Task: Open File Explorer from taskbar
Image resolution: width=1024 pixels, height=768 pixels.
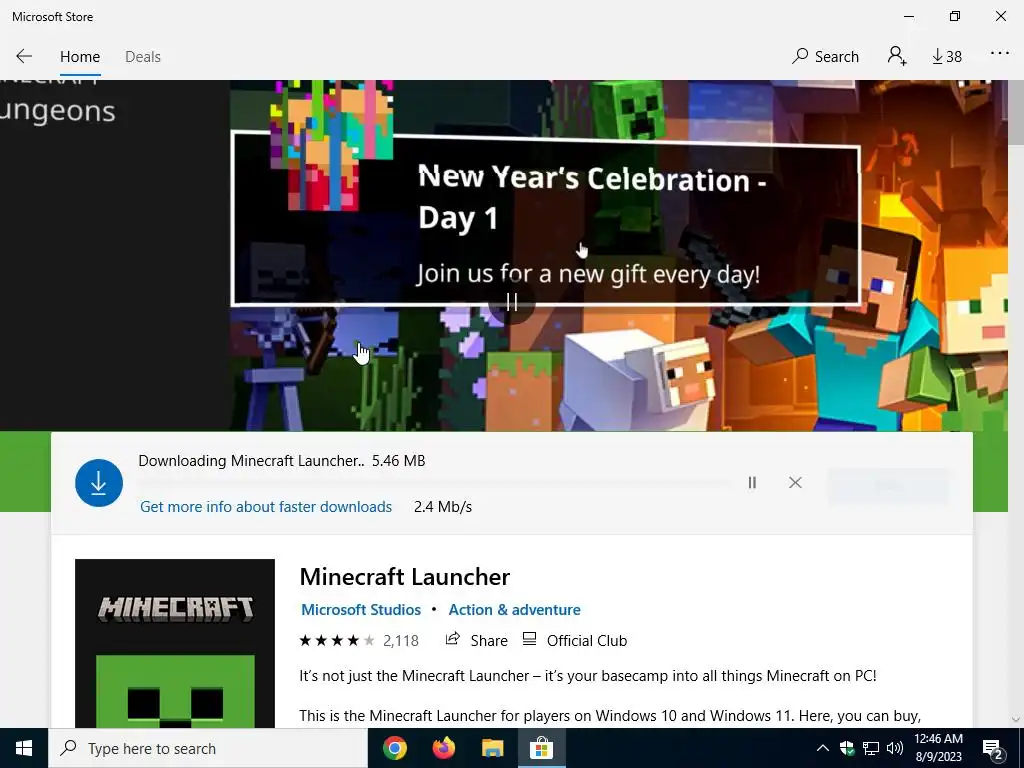Action: [492, 748]
